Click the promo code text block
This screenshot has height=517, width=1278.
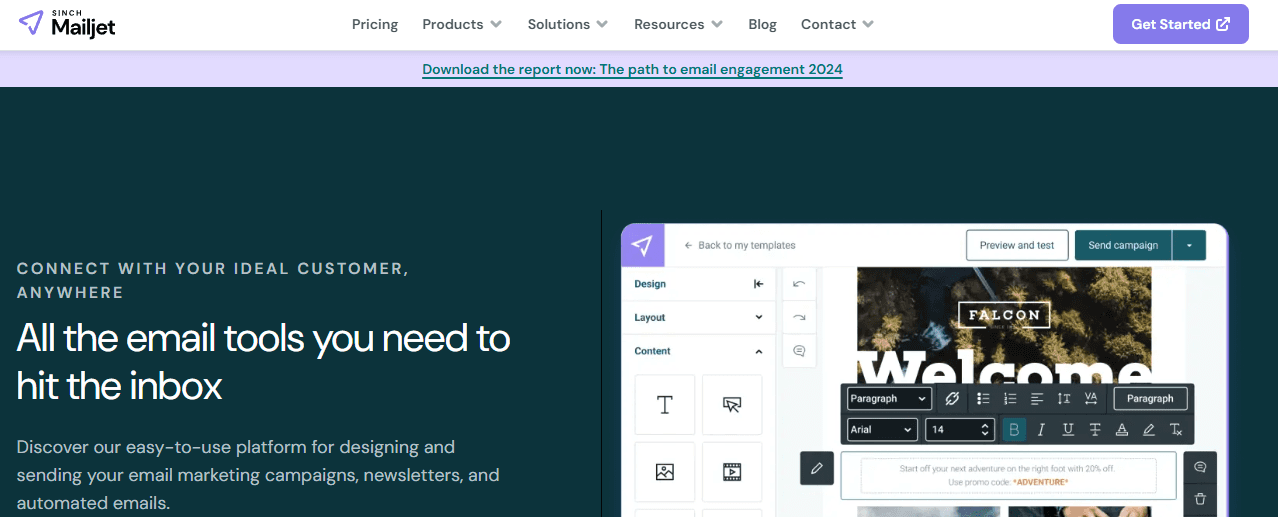[x=1008, y=475]
